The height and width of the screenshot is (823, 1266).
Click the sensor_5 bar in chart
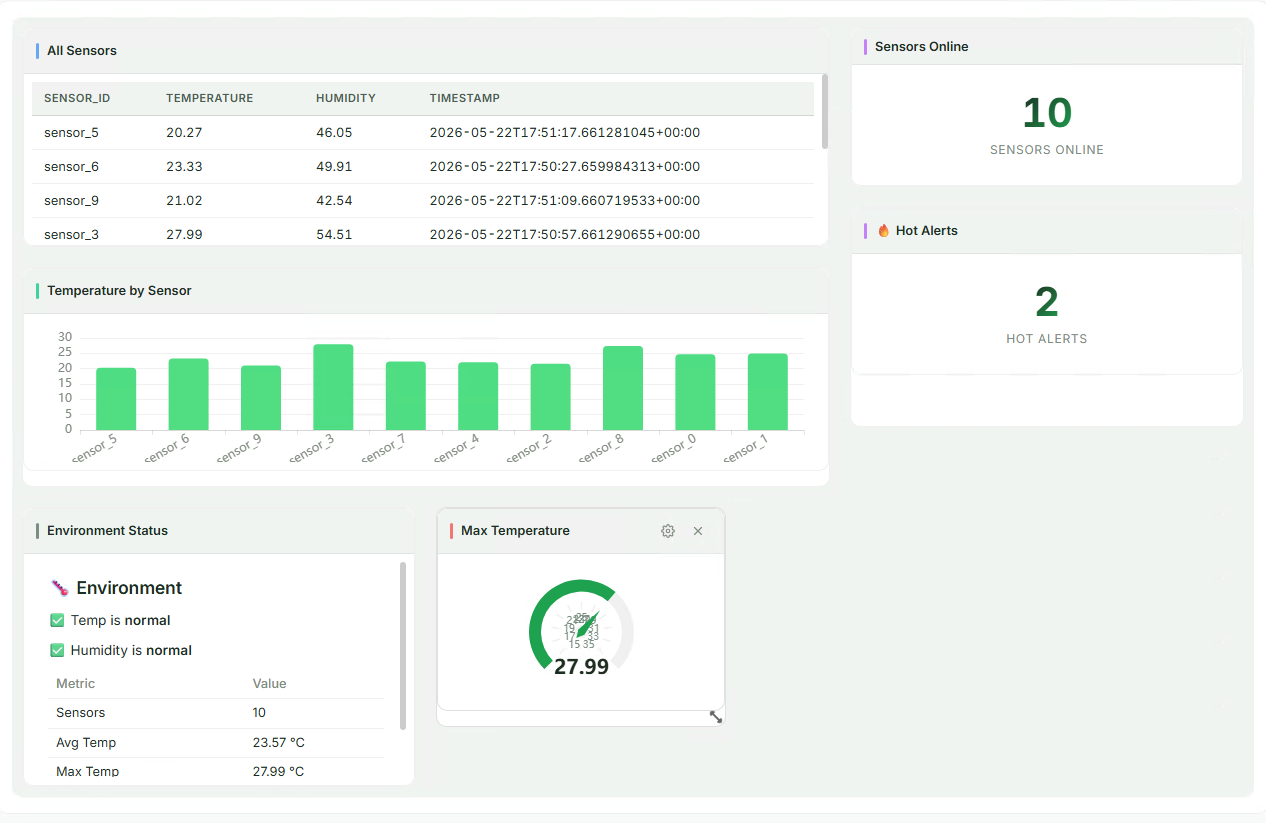coord(116,399)
